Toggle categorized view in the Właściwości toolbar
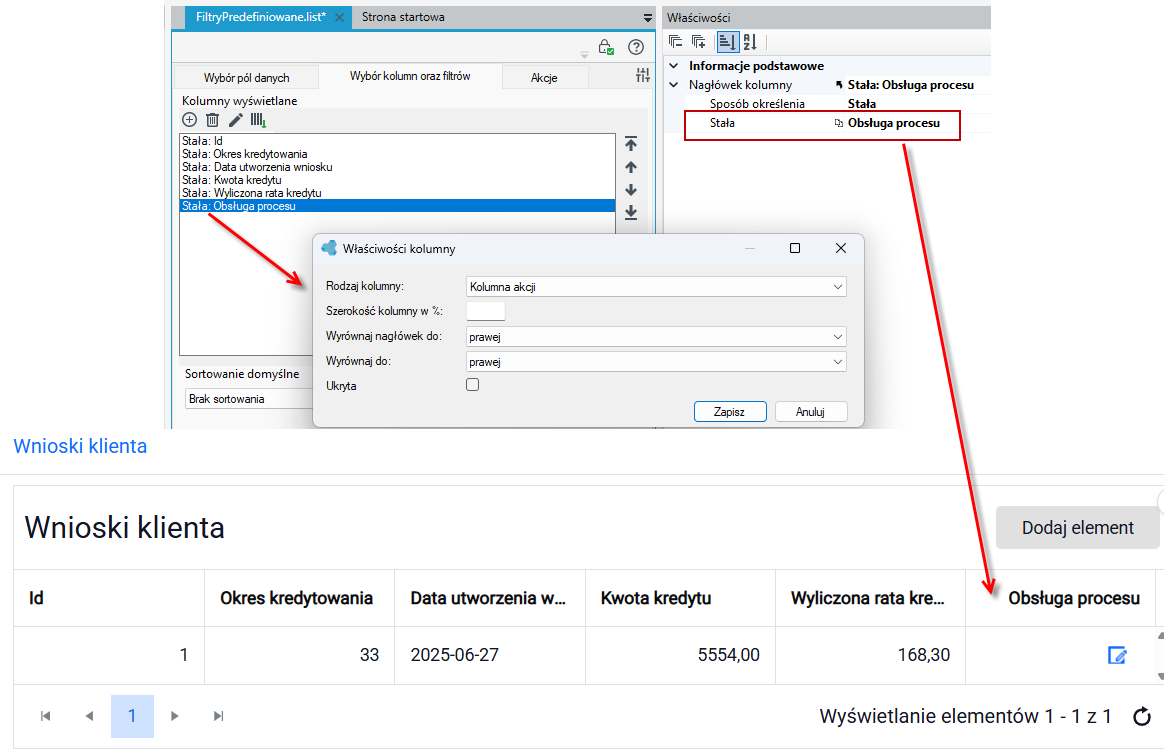1164x752 pixels. tap(728, 42)
